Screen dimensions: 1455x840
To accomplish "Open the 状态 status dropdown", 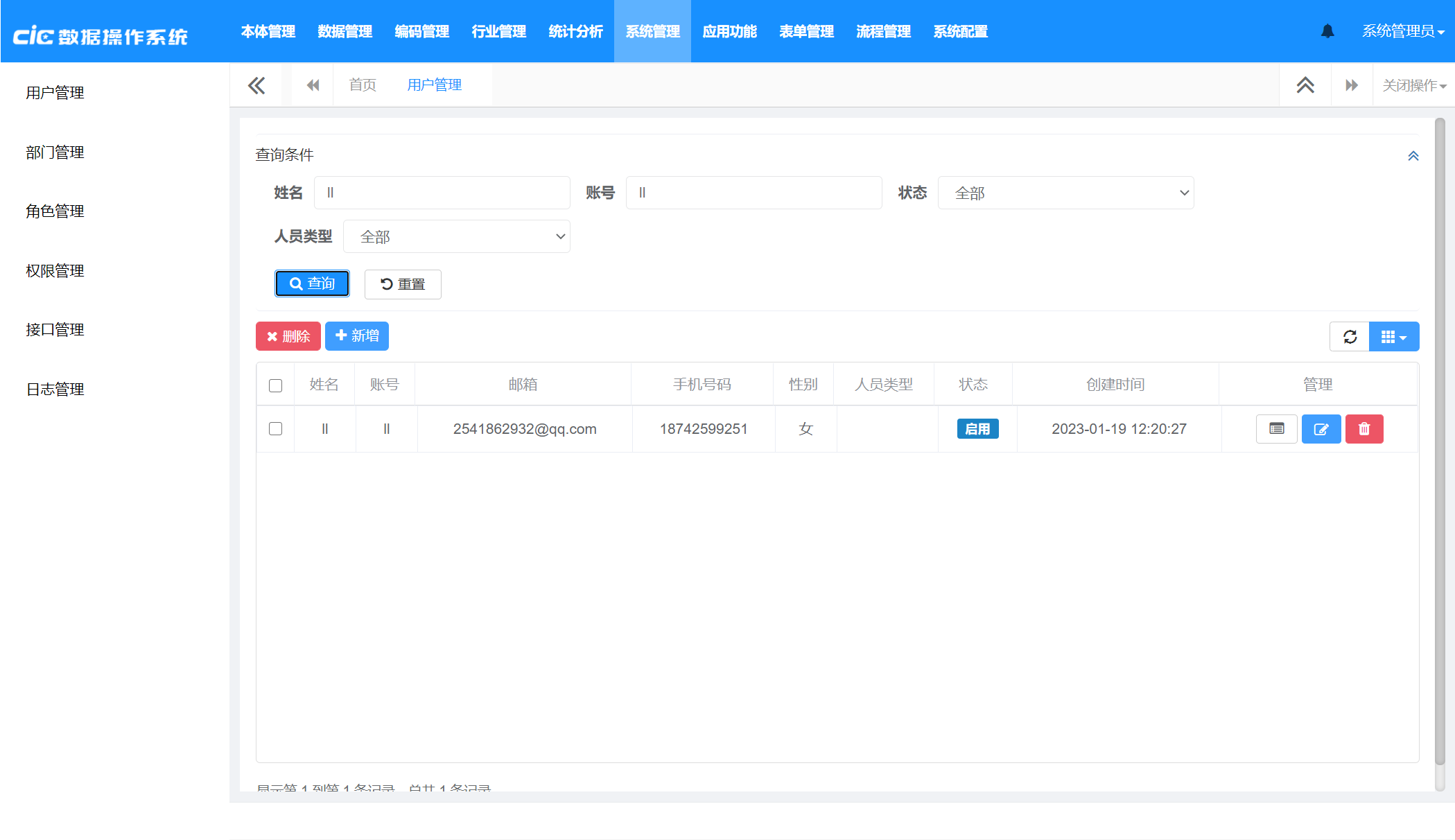I will 1065,193.
